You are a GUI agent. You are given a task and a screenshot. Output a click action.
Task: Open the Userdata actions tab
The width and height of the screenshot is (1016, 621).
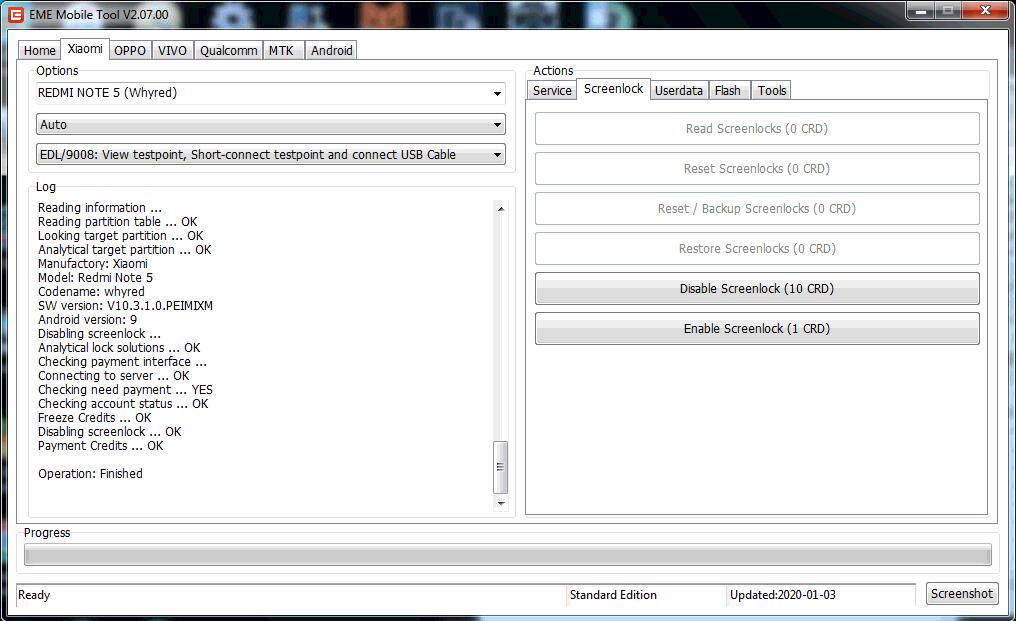[678, 91]
